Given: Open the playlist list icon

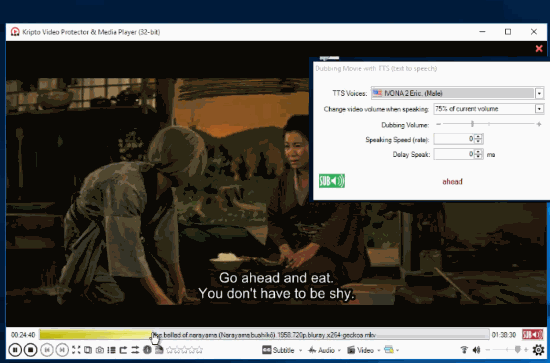Looking at the screenshot, I should coord(112,350).
